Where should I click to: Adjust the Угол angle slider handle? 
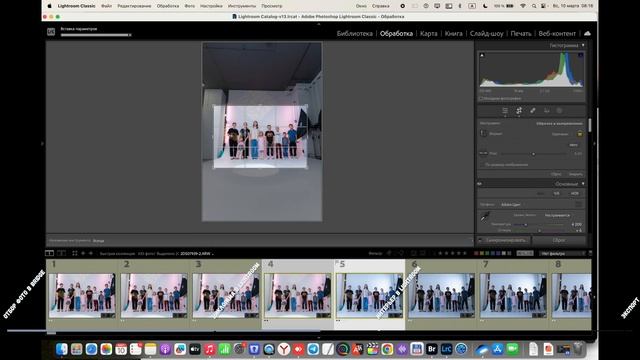(x=533, y=154)
